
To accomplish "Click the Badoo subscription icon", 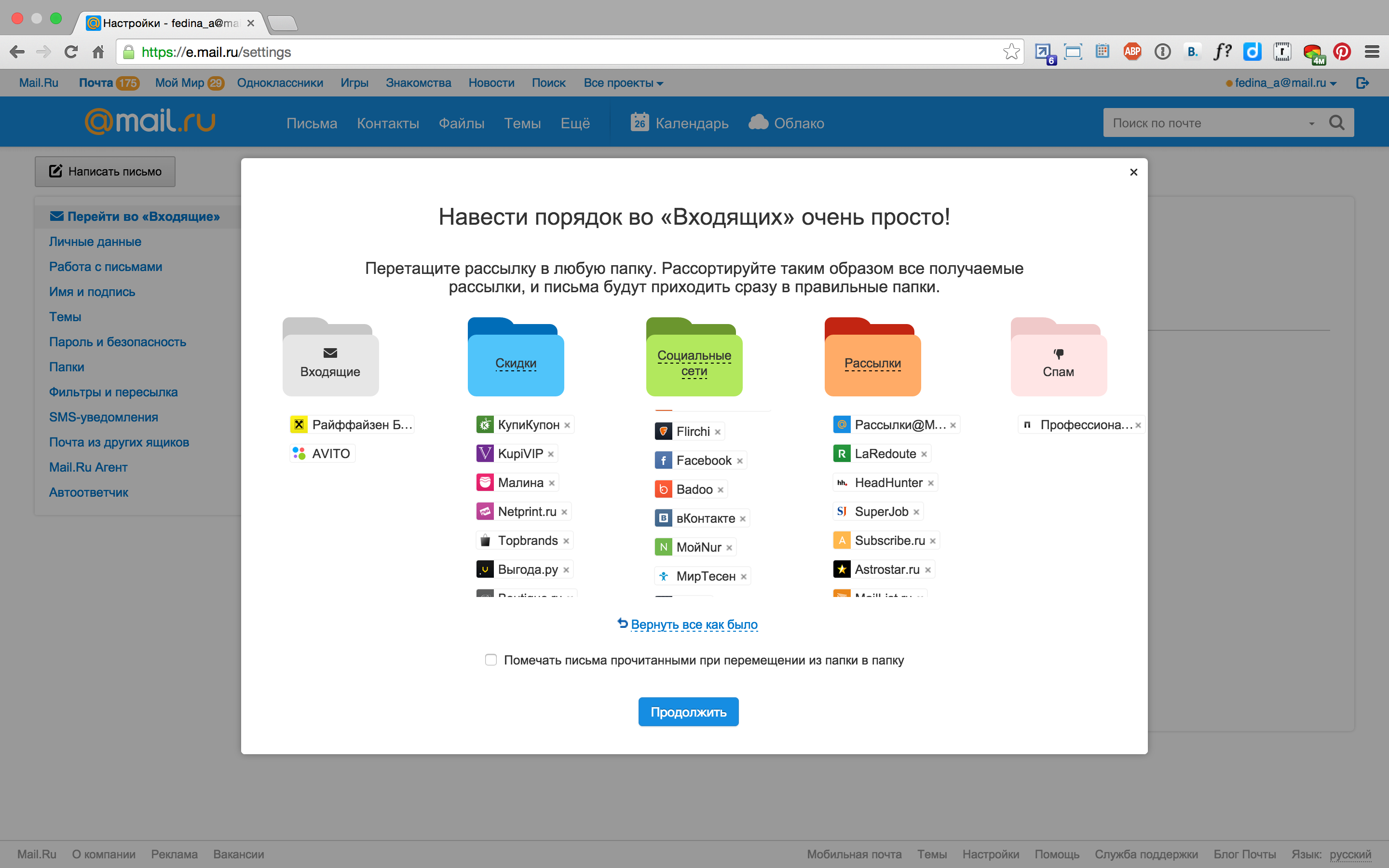I will click(x=663, y=489).
